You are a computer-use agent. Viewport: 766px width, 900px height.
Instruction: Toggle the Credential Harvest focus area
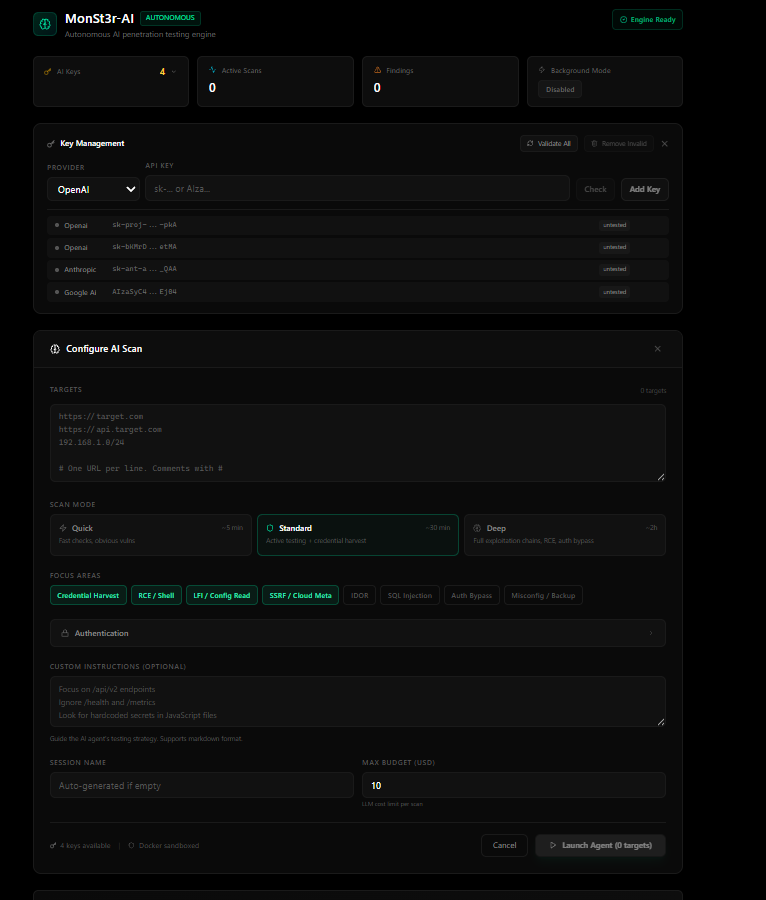click(x=88, y=595)
